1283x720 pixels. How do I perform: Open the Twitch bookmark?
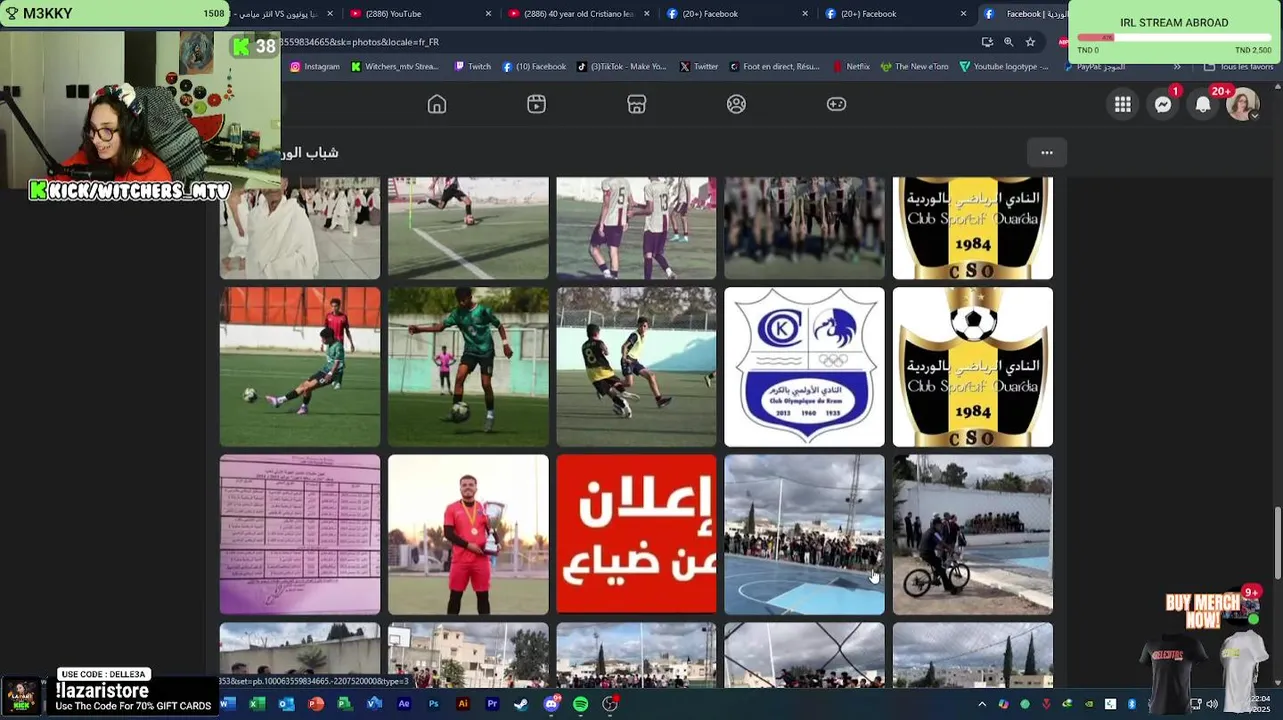[x=473, y=67]
